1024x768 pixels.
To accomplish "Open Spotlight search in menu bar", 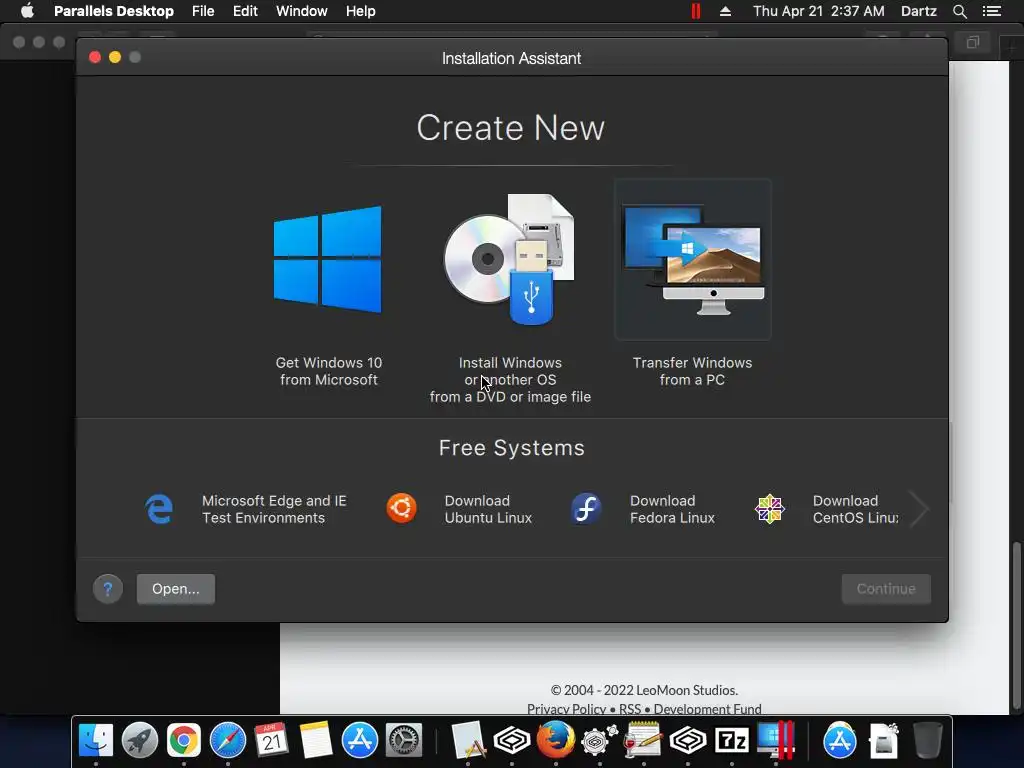I will 960,11.
